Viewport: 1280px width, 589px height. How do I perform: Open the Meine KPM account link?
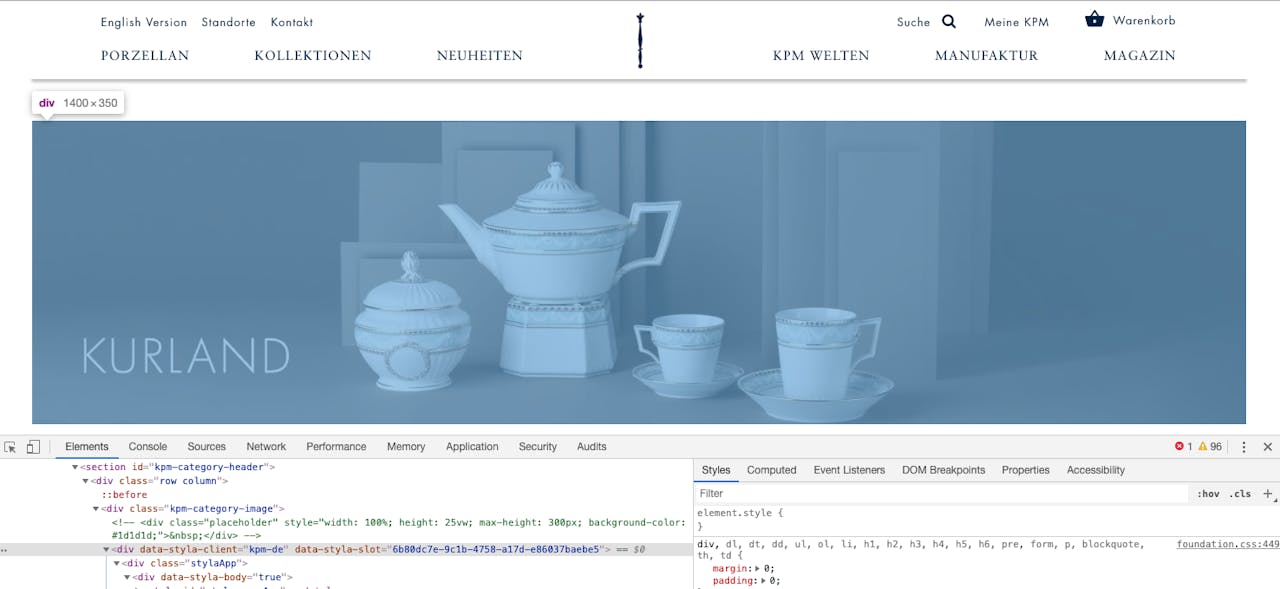1016,22
